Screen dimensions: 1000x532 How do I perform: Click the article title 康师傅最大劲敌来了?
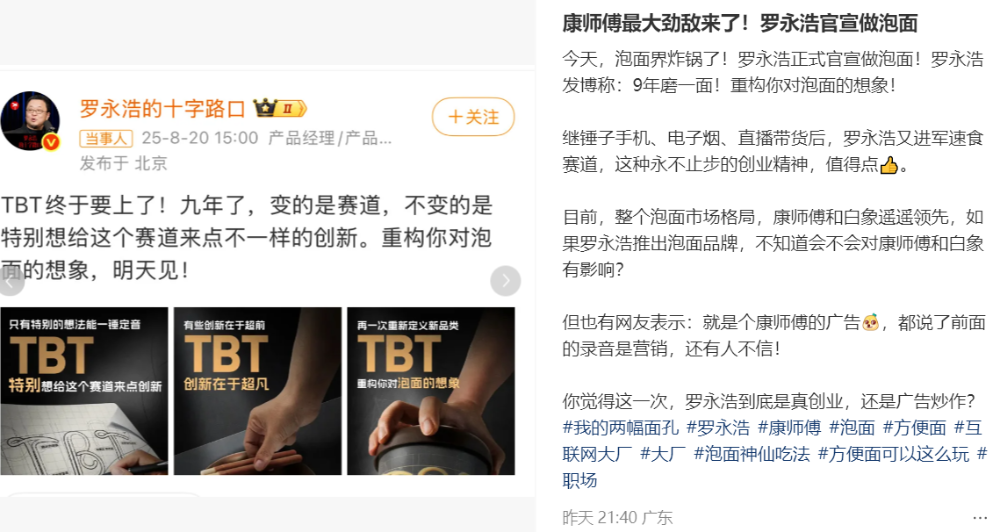[740, 24]
